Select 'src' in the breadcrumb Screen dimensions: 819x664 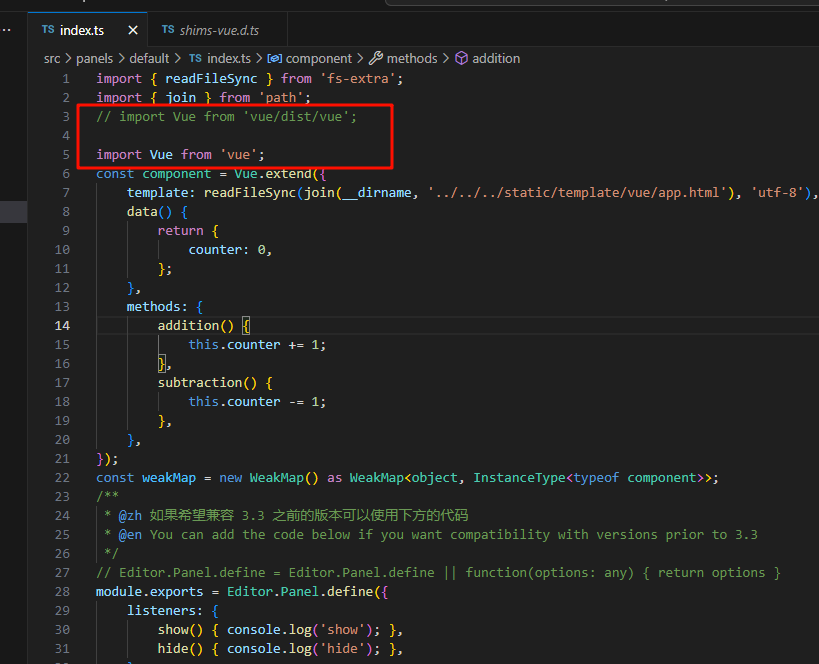52,59
